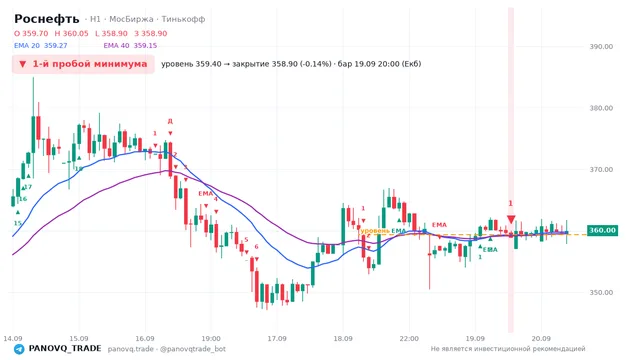Click the 350.00 price axis label

pos(601,293)
